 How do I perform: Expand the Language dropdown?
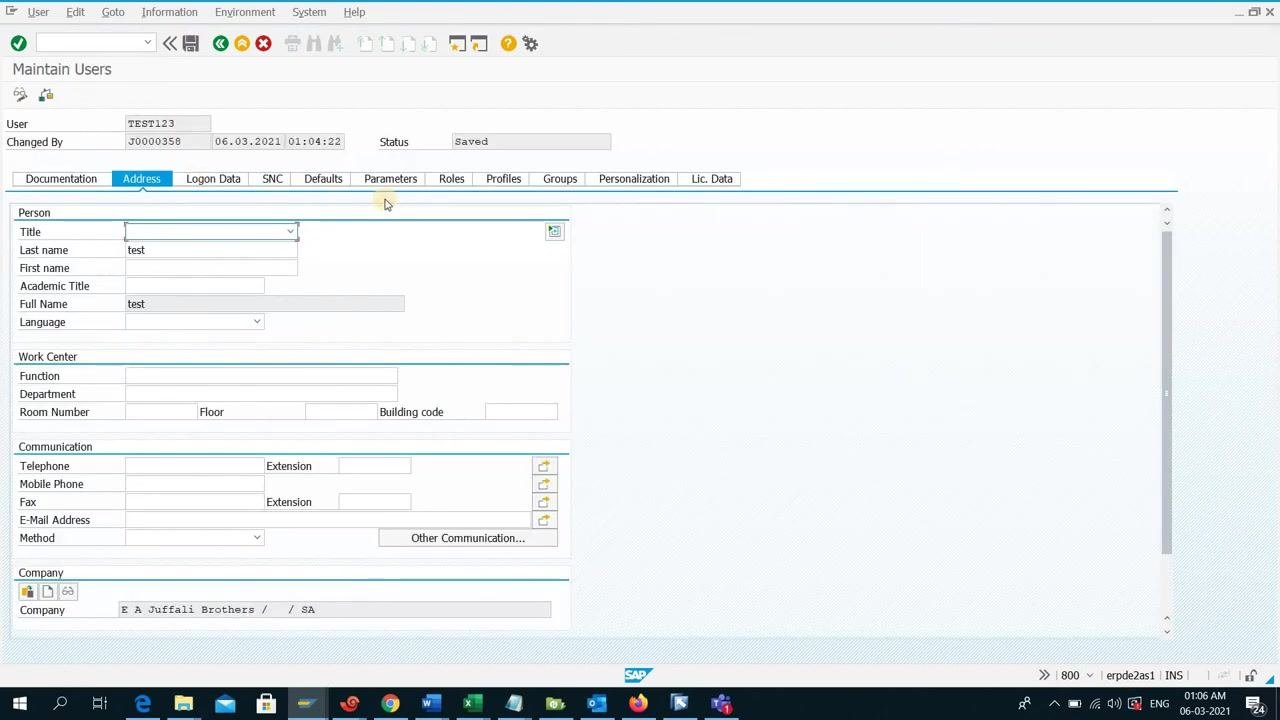pos(257,322)
